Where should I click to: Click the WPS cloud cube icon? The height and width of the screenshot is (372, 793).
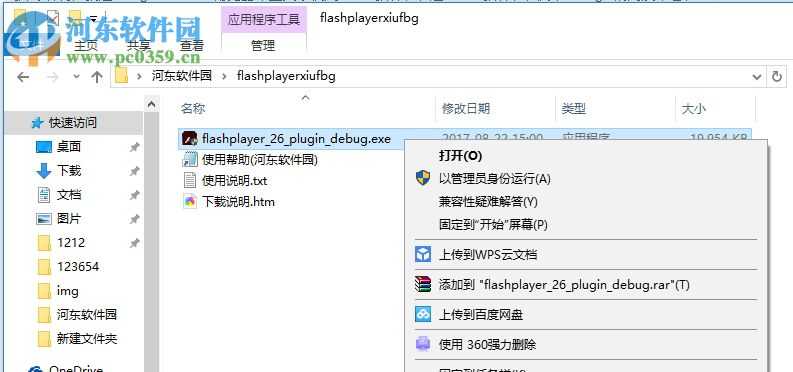point(423,254)
